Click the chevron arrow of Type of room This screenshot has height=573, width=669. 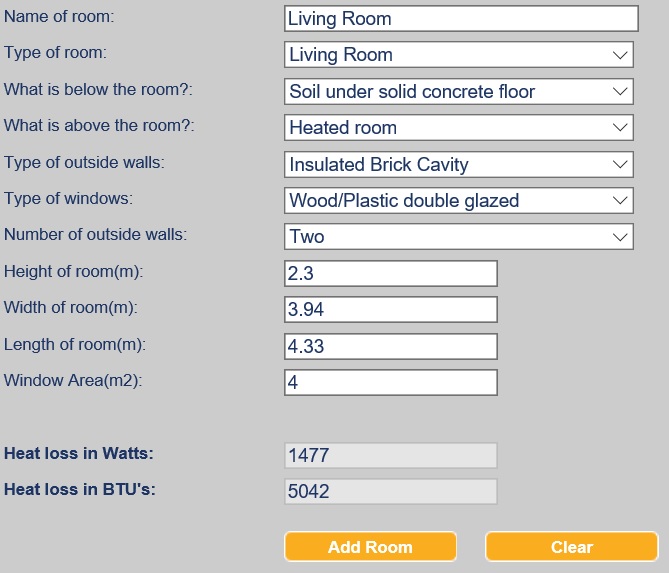[619, 55]
